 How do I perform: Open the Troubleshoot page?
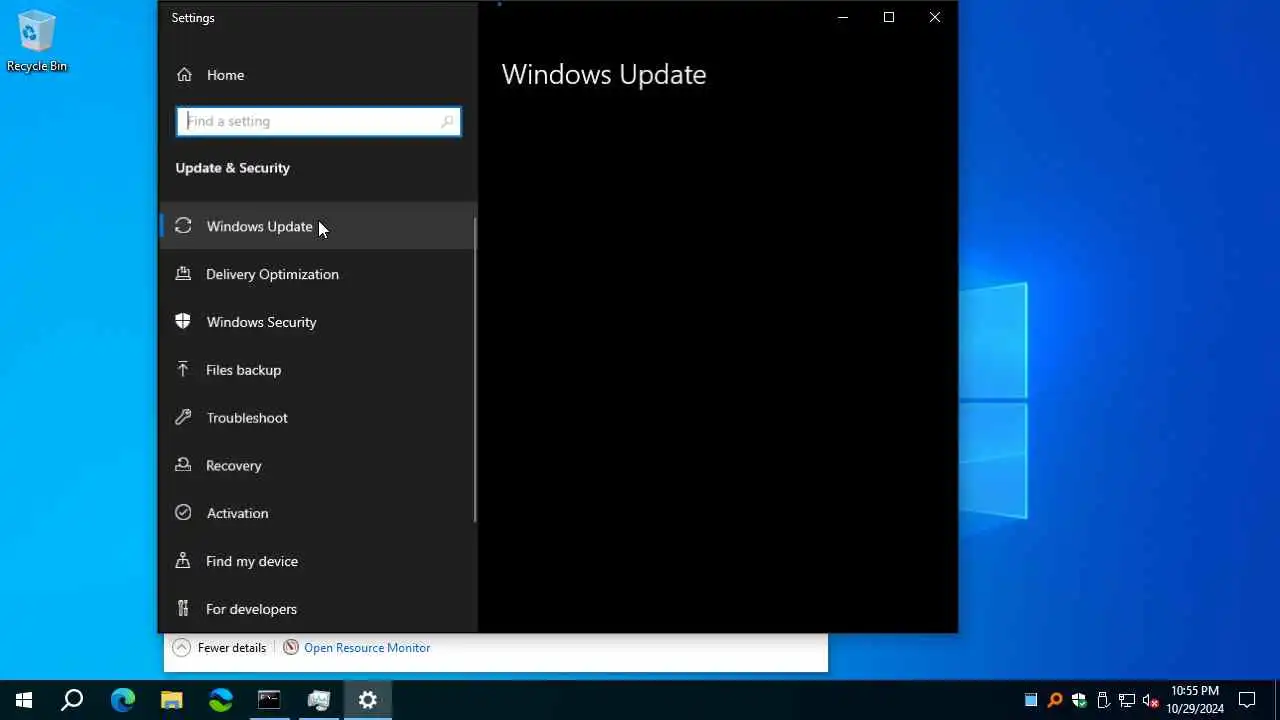318,418
